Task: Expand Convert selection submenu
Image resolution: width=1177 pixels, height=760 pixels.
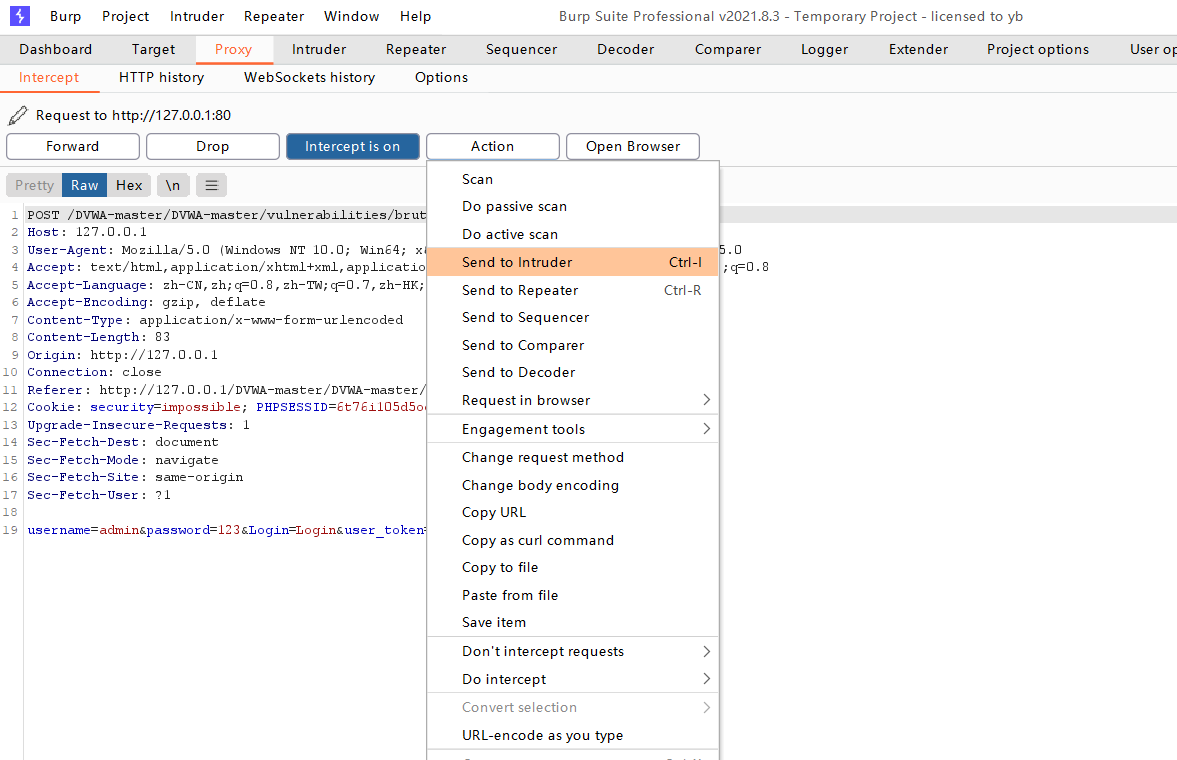Action: tap(573, 707)
